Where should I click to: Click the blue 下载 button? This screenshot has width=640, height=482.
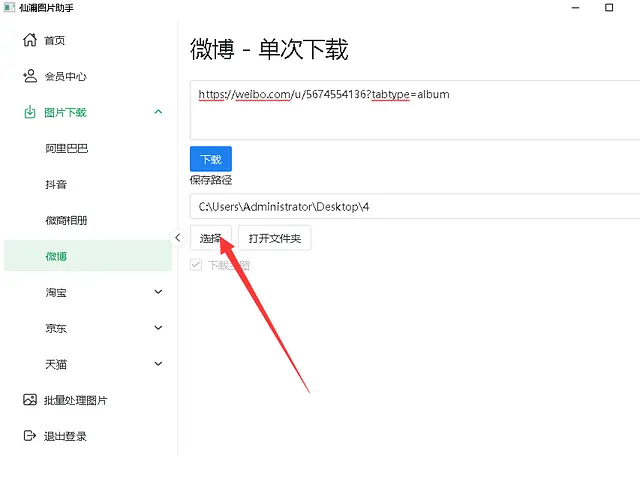pyautogui.click(x=211, y=159)
